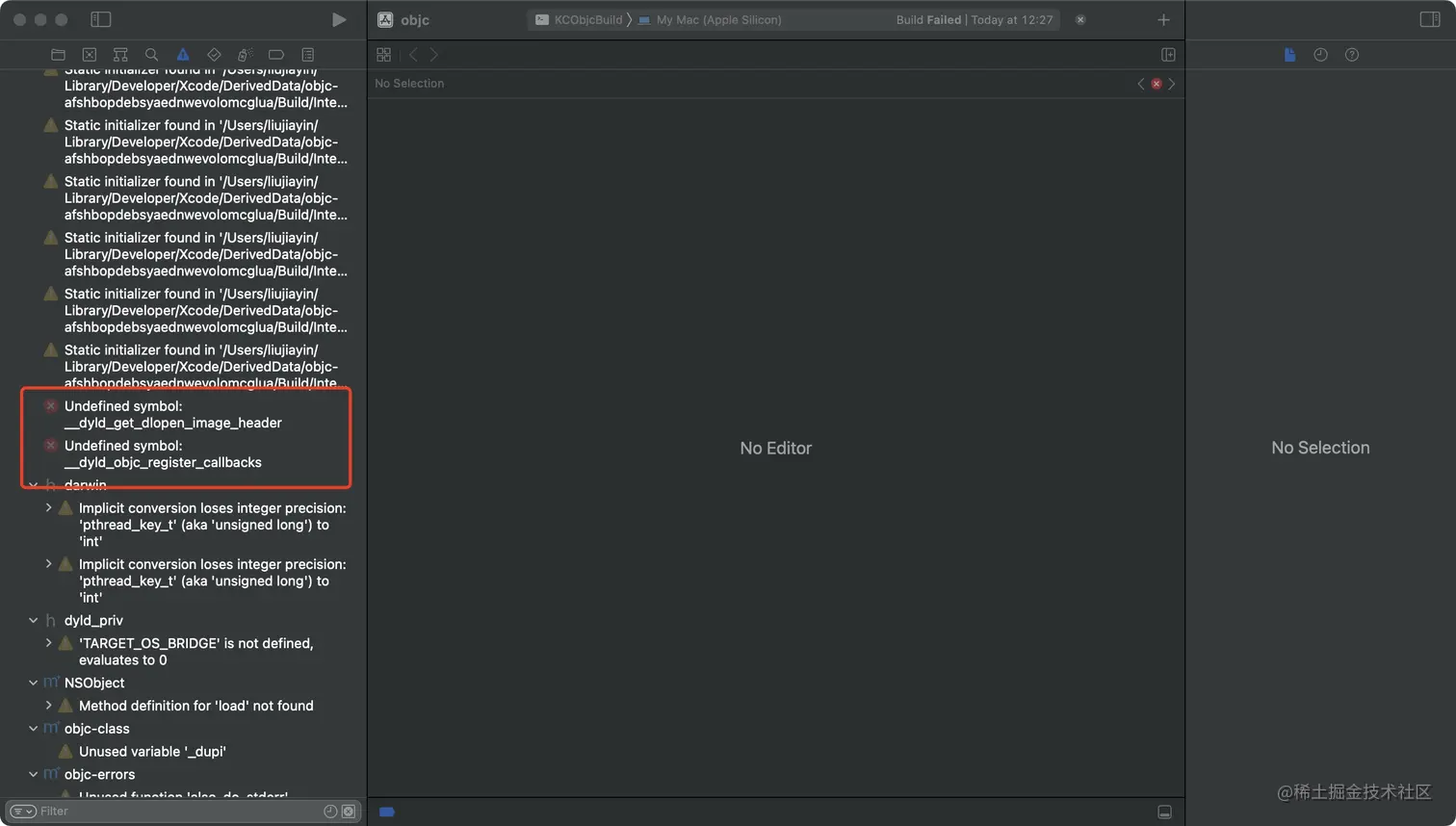Toggle the left navigator sidebar
The image size is (1456, 826).
[x=101, y=19]
